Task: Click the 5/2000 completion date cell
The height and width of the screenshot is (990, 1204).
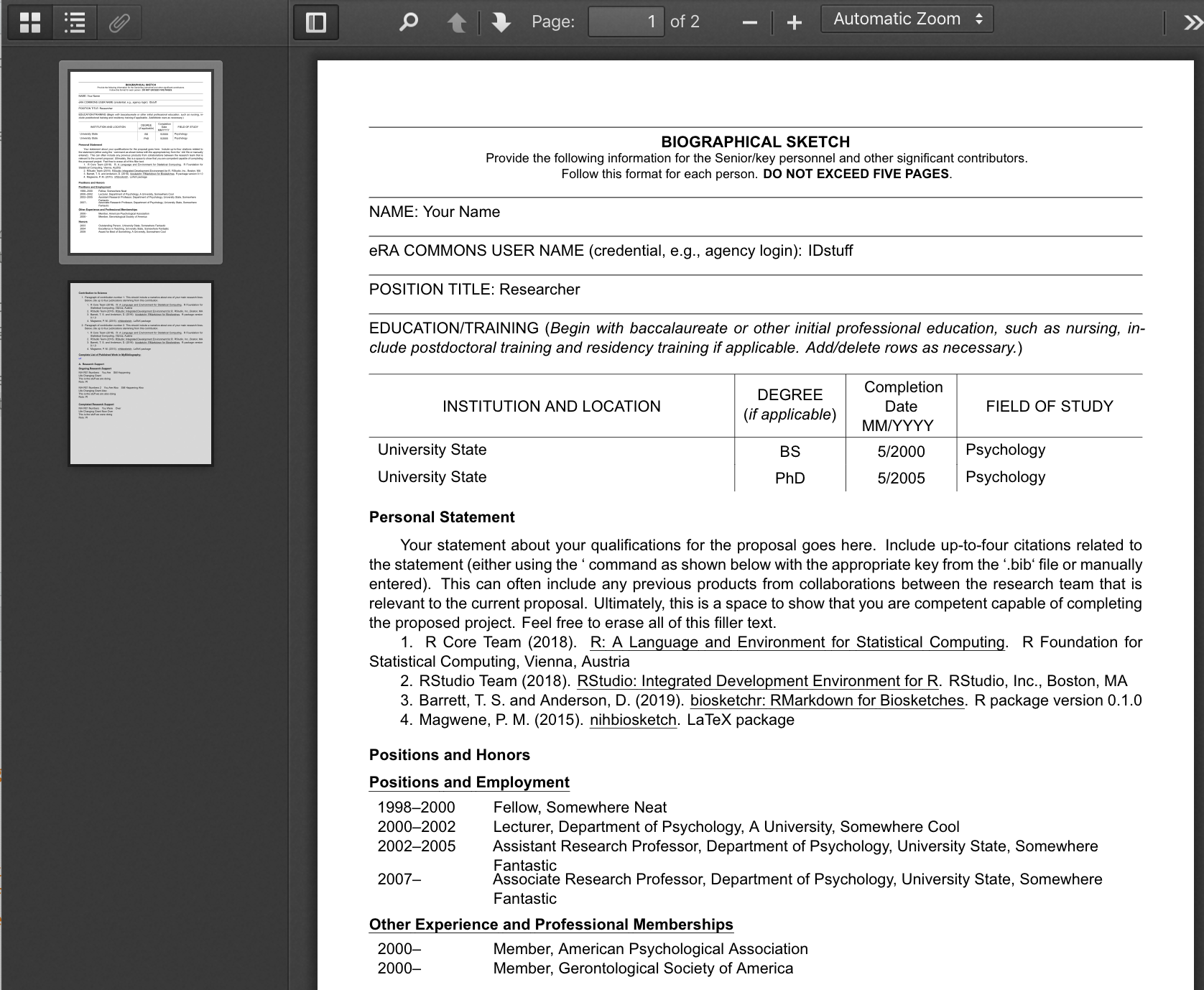Action: tap(901, 451)
